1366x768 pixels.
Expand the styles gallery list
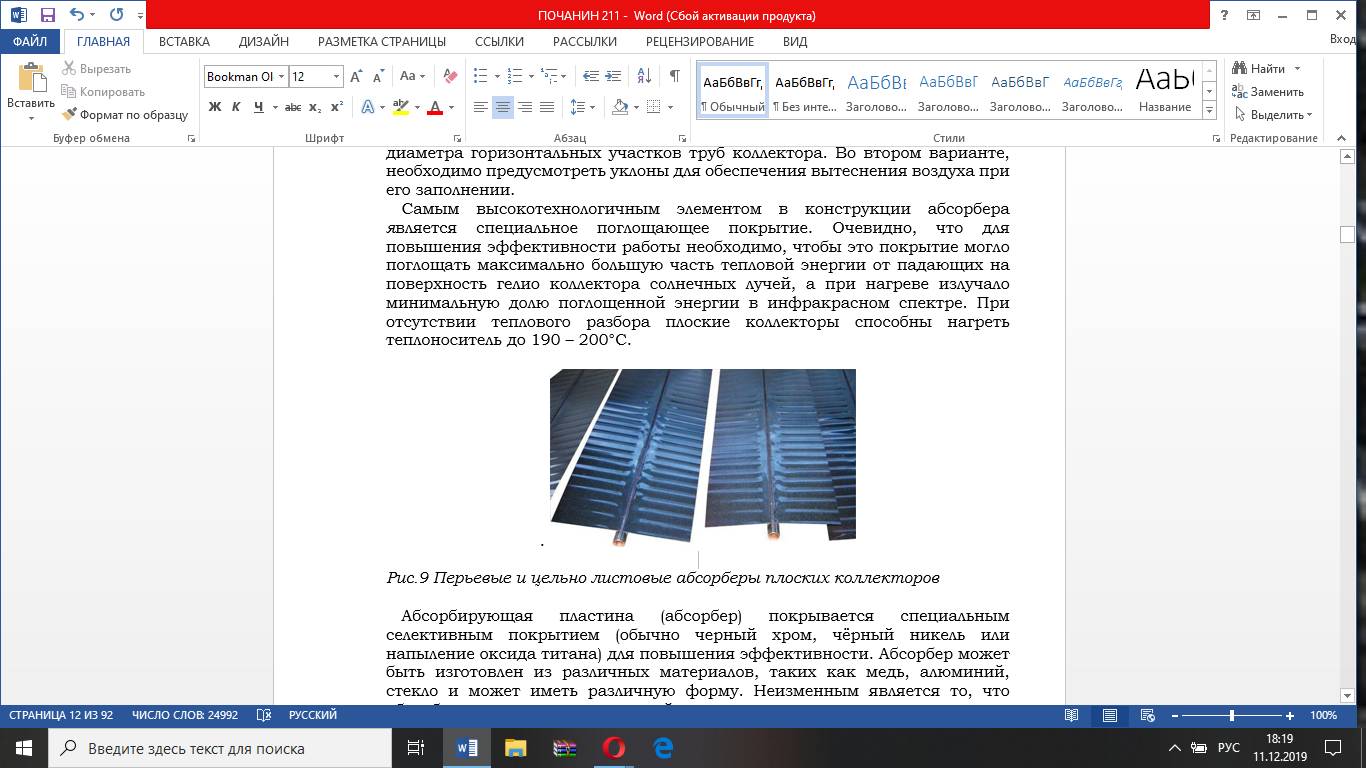[1209, 109]
